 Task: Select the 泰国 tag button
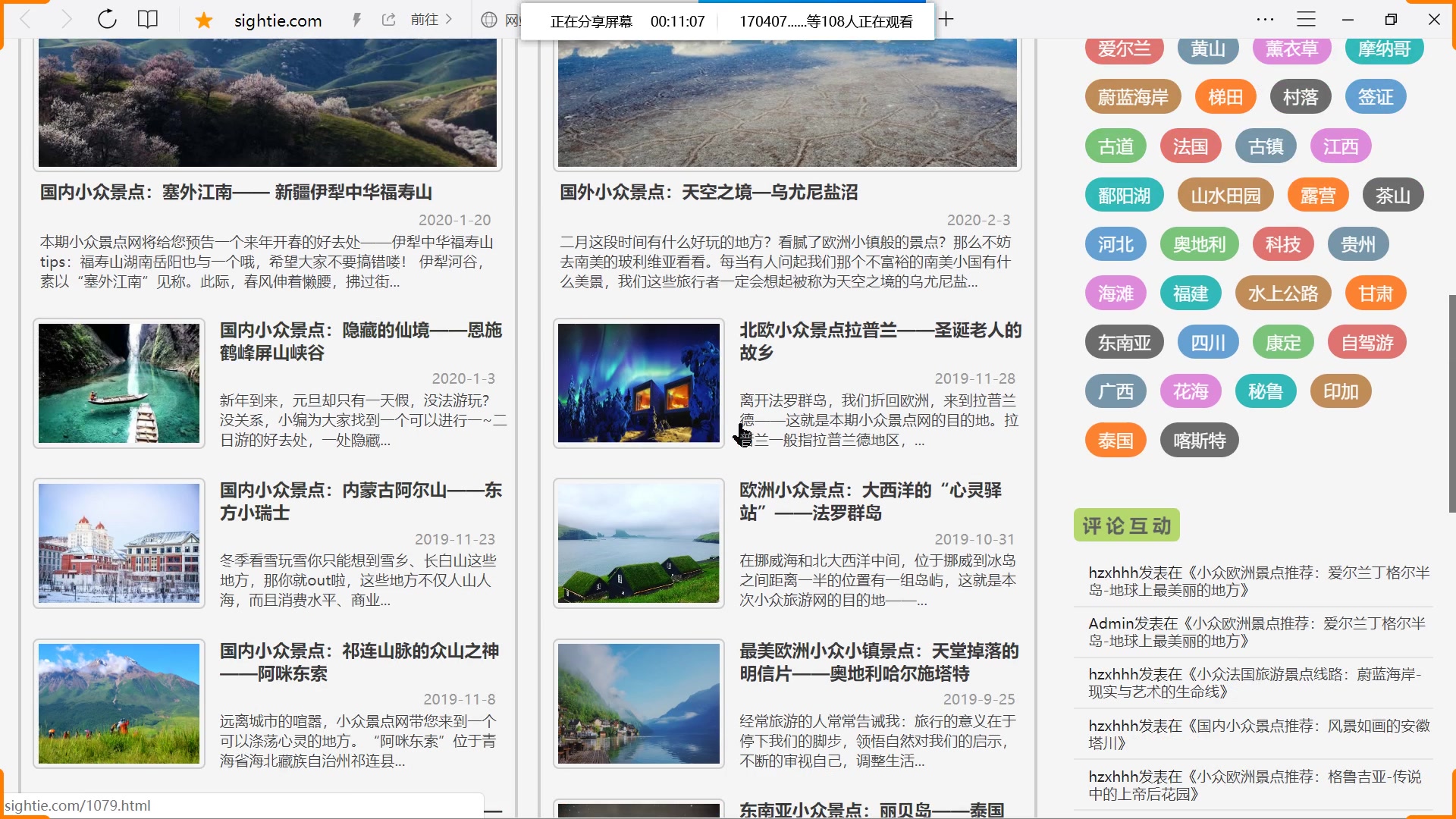tap(1115, 440)
